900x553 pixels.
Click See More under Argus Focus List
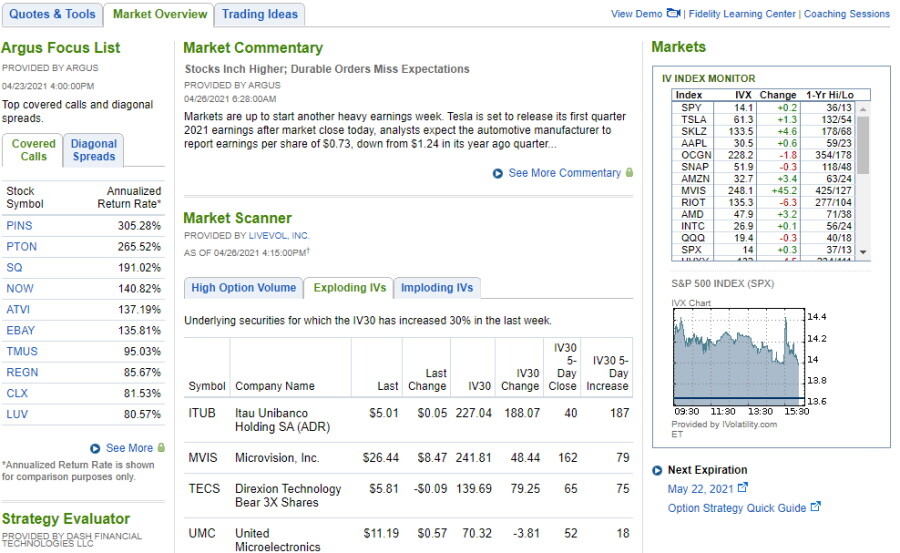[129, 448]
